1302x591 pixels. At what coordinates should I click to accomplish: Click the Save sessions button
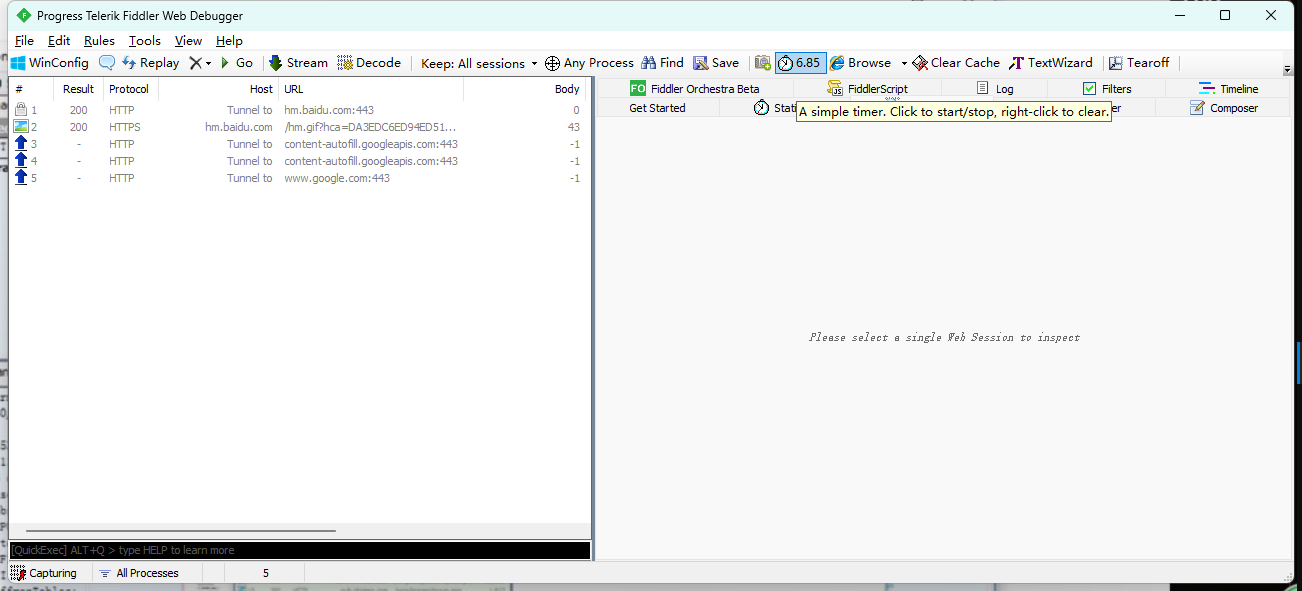[x=716, y=63]
